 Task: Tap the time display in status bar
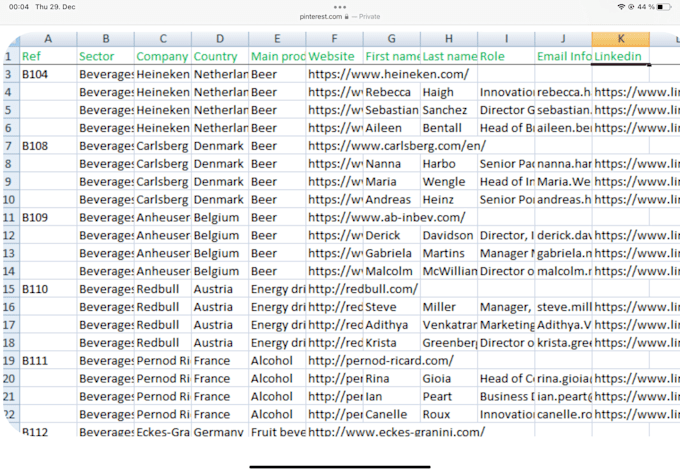[13, 7]
